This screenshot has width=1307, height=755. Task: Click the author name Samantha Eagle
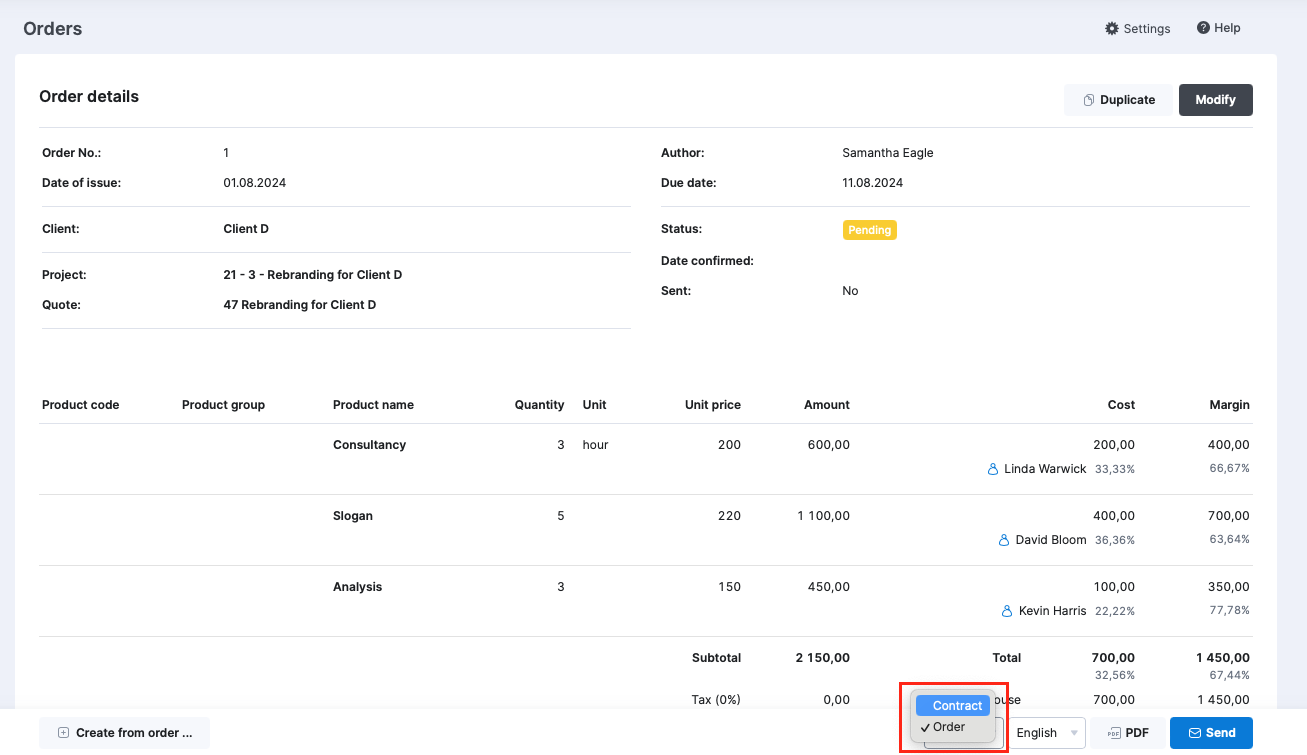point(888,153)
